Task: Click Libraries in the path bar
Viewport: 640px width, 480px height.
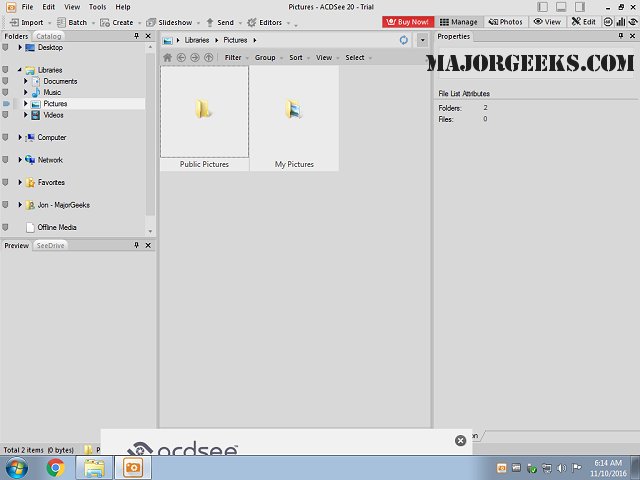Action: [x=197, y=40]
